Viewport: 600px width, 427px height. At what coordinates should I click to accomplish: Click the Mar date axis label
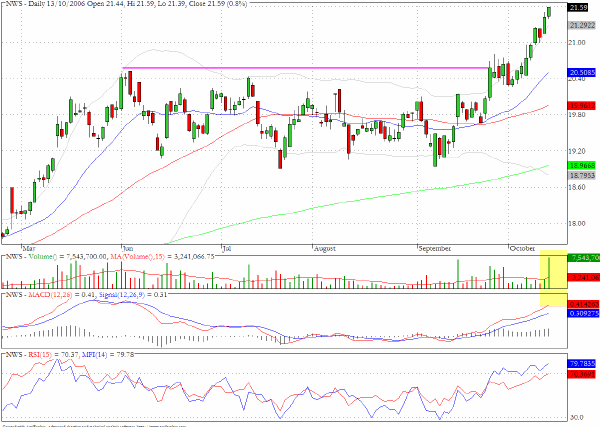pyautogui.click(x=29, y=248)
